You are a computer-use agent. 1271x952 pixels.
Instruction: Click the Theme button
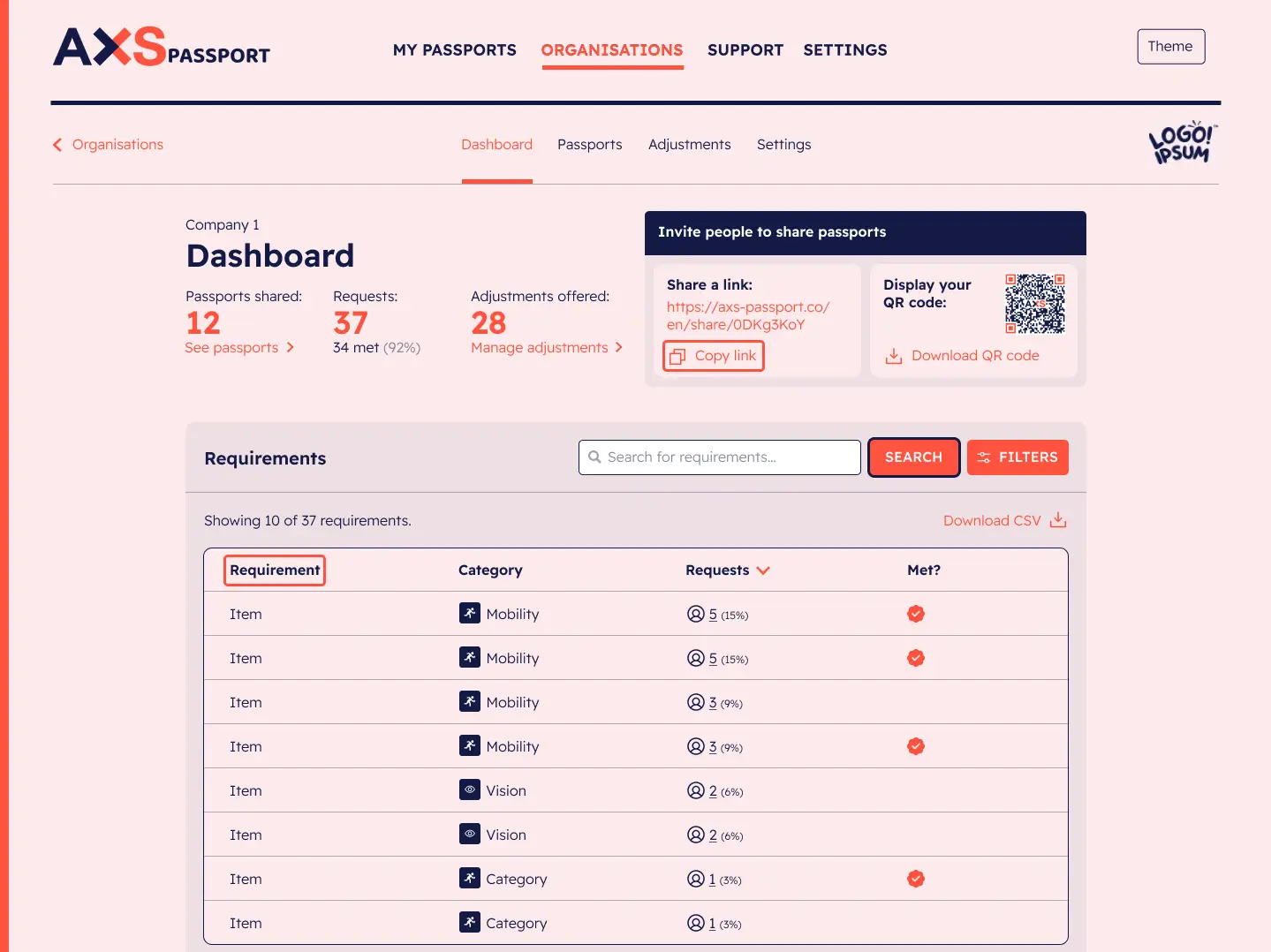pyautogui.click(x=1170, y=47)
